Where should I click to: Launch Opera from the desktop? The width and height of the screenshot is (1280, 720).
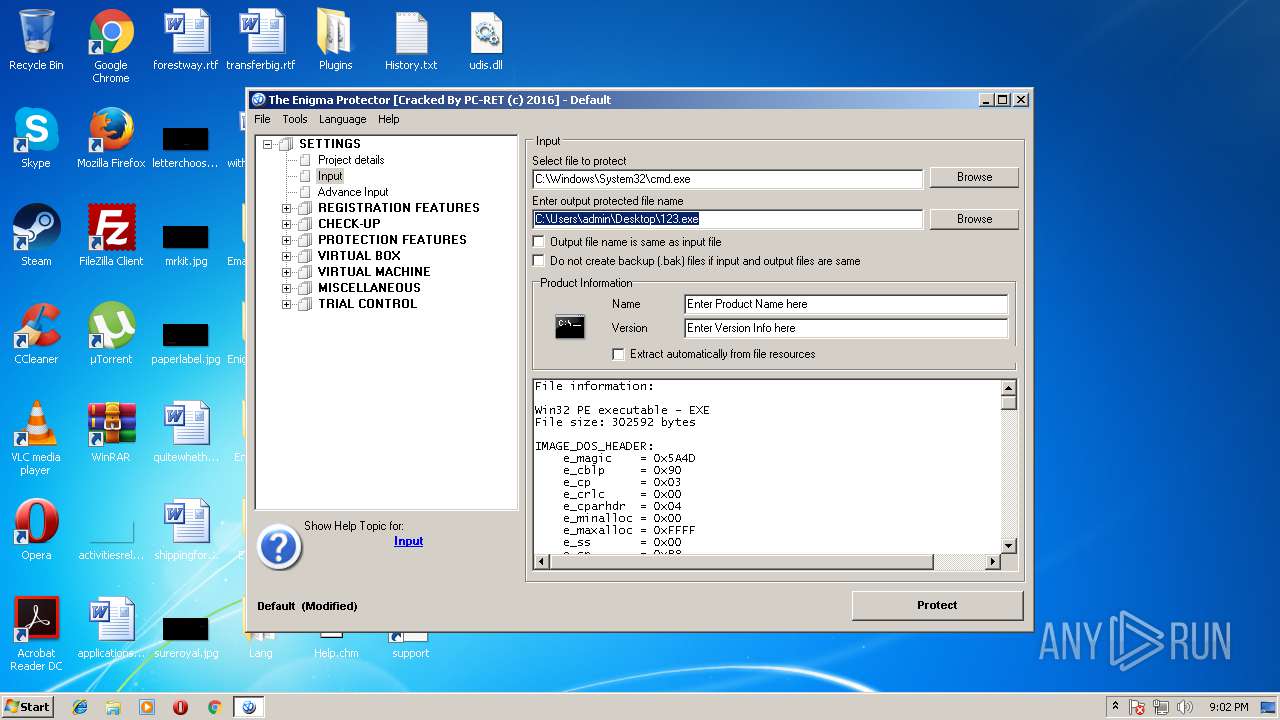(x=36, y=530)
